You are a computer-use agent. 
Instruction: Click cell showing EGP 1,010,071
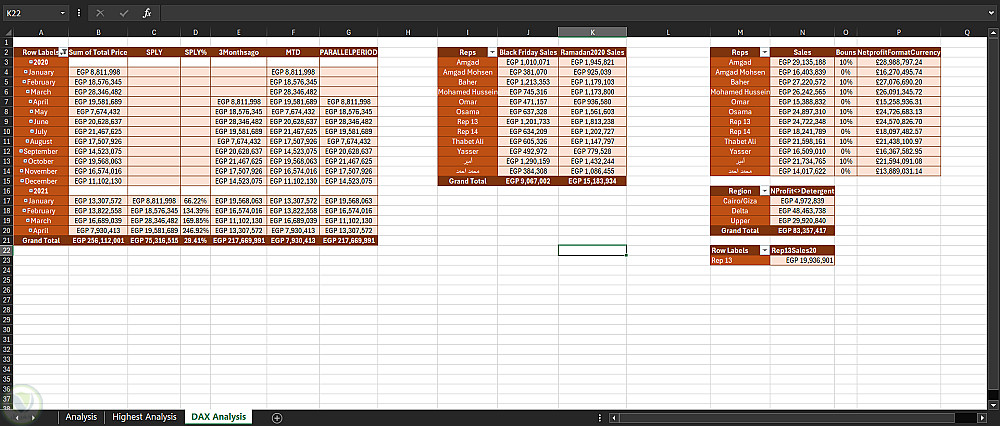(528, 62)
